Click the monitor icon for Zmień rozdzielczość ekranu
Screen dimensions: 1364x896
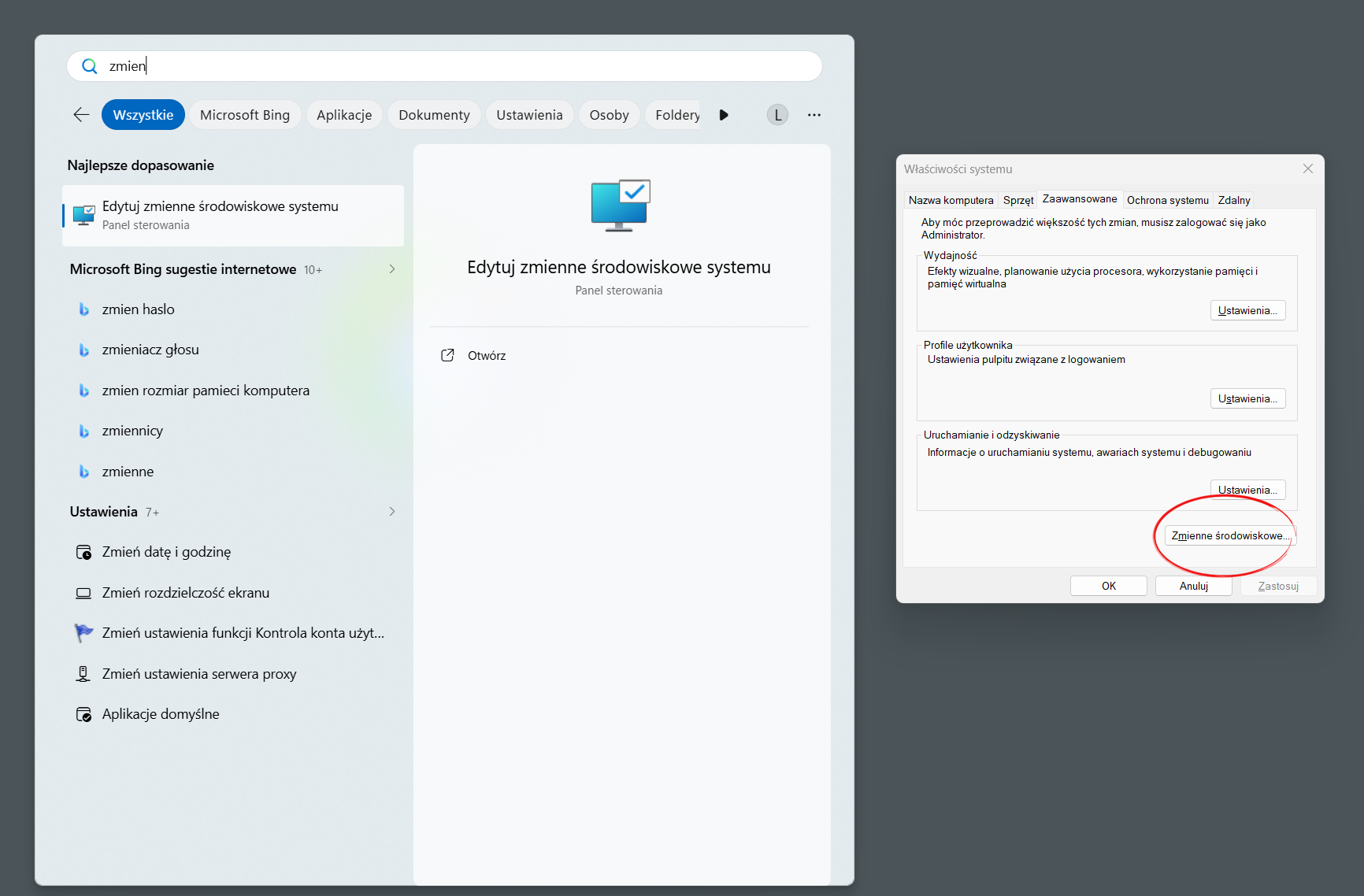pyautogui.click(x=83, y=593)
